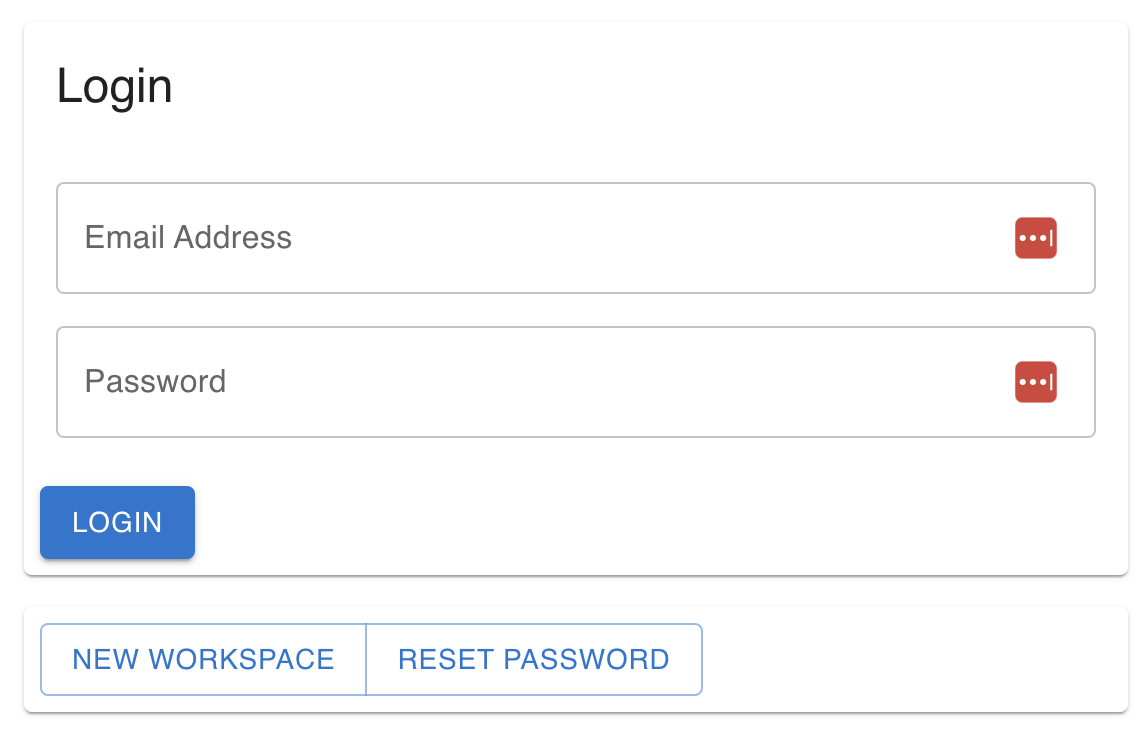
Task: Focus the Email Address placeholder text
Action: (x=188, y=238)
